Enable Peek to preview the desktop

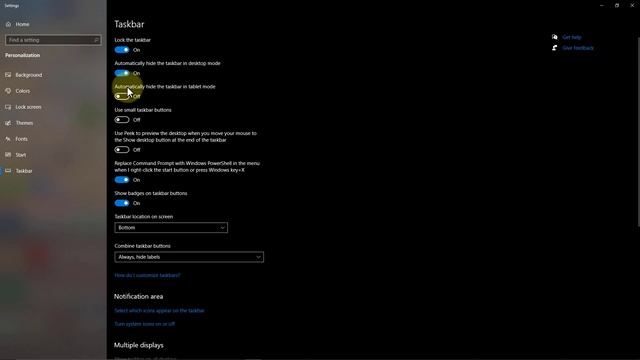(122, 150)
